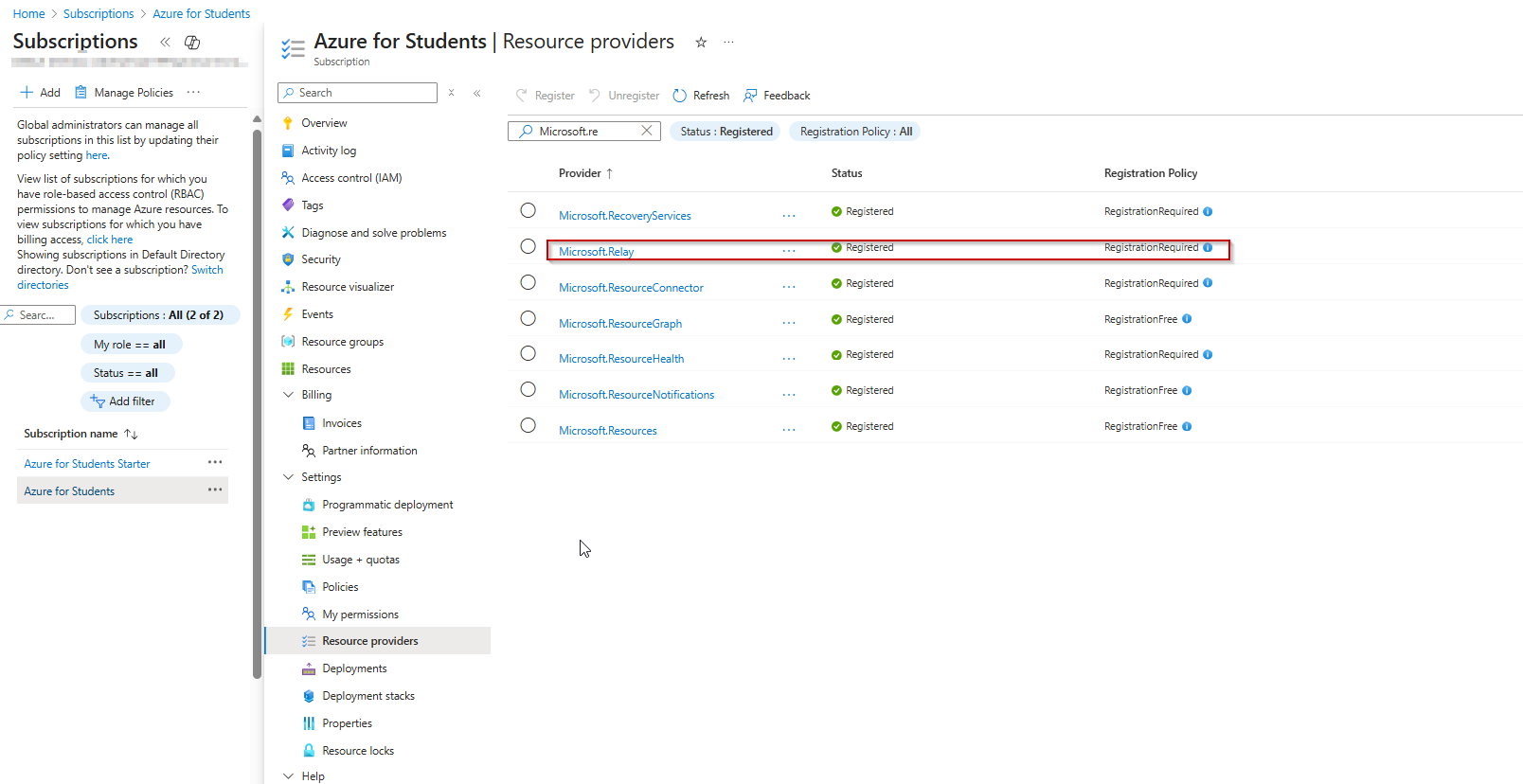Select radio button for Microsoft.ResourceNotifications
Screen dimensions: 1523x784
click(528, 389)
